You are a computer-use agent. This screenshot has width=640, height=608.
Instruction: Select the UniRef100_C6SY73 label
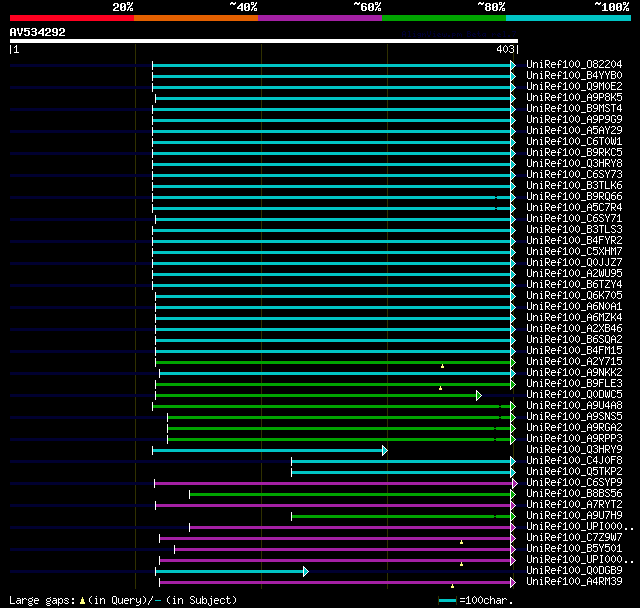574,175
